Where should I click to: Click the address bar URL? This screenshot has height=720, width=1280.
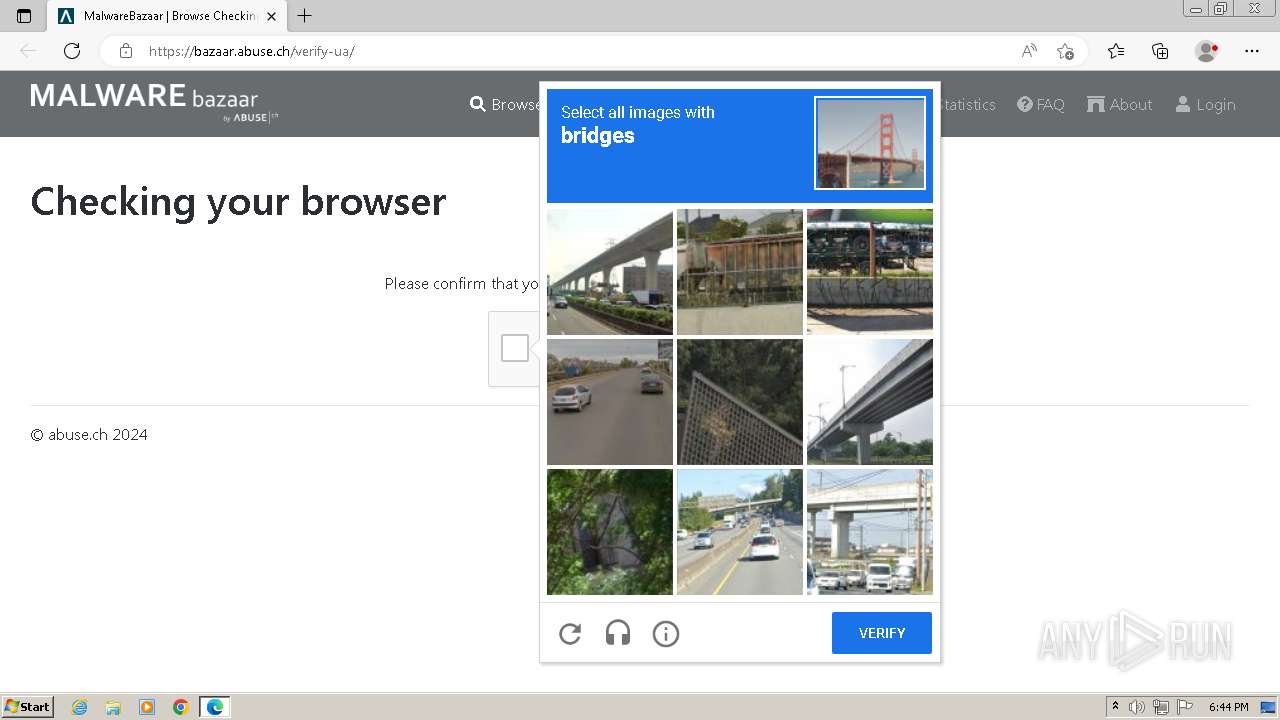(x=252, y=51)
